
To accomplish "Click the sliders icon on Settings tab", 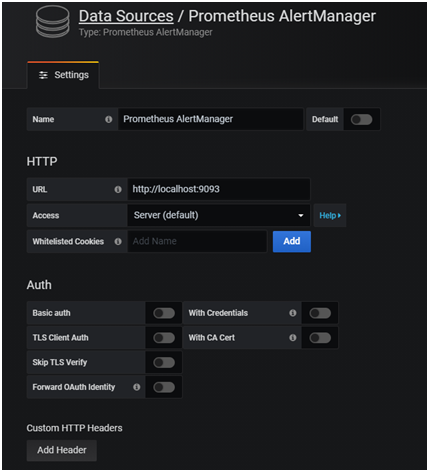I will click(x=43, y=75).
